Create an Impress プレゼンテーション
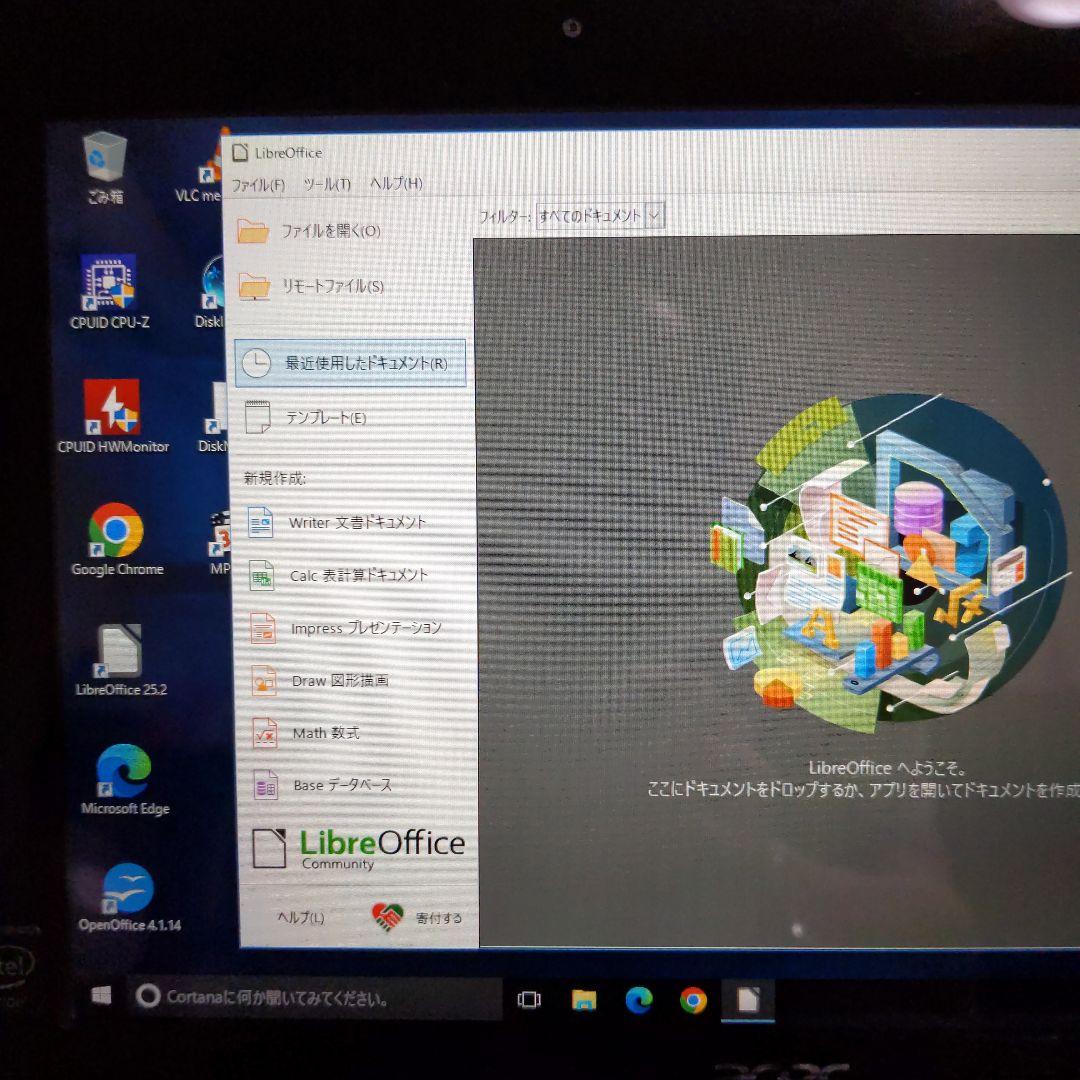1080x1080 pixels. pyautogui.click(x=366, y=627)
